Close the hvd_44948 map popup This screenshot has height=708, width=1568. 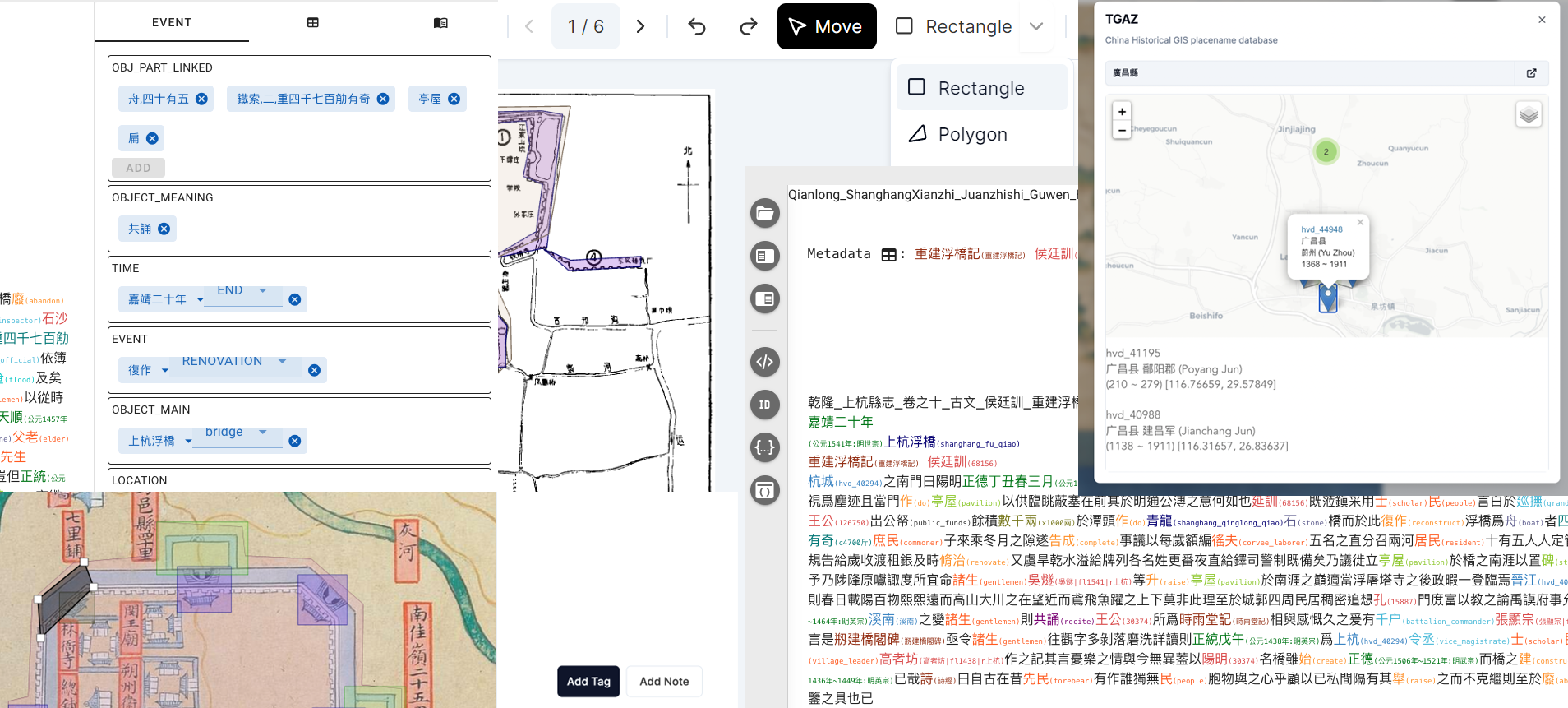tap(1360, 222)
